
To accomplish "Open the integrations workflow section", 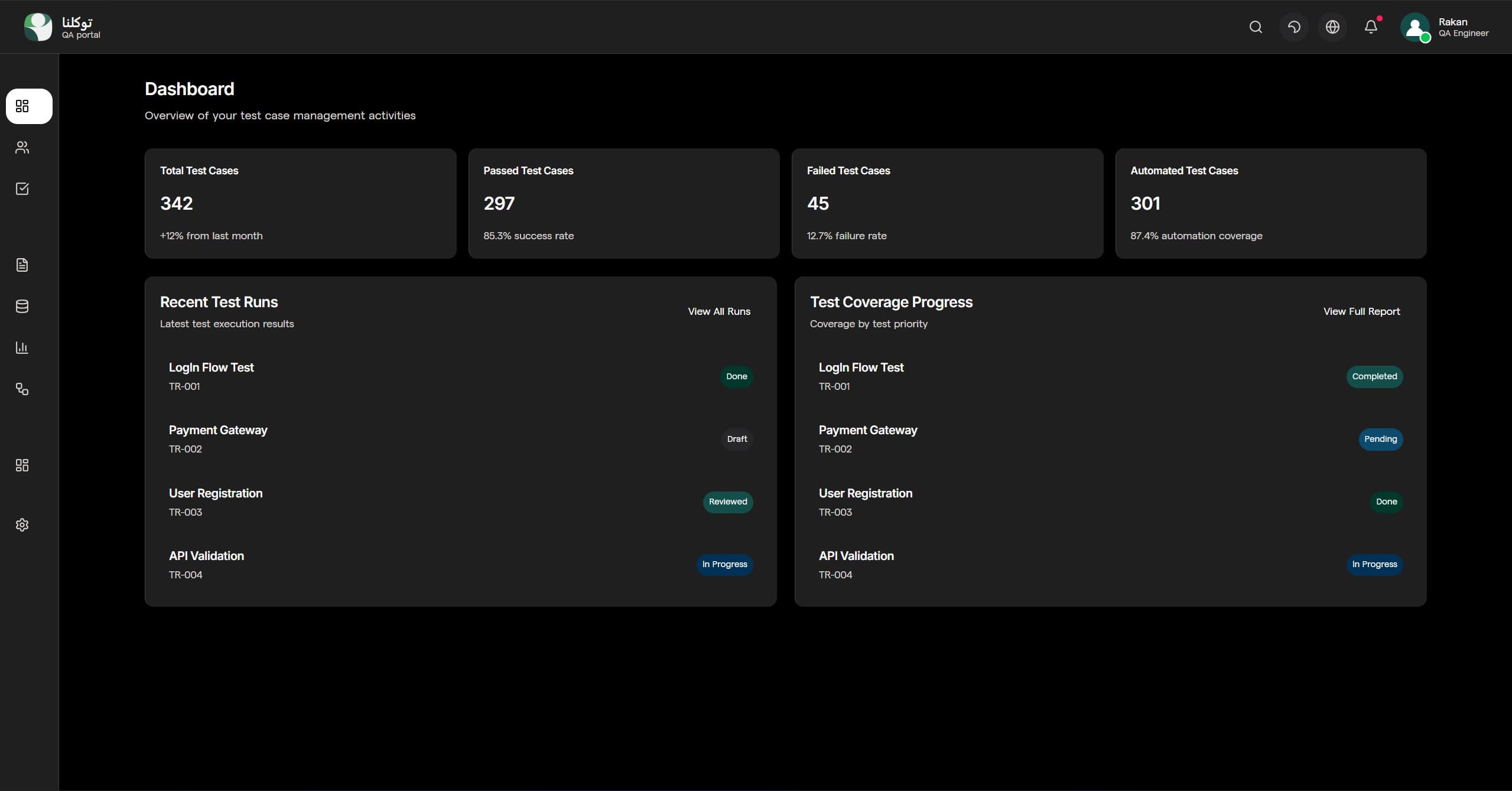I will click(22, 389).
